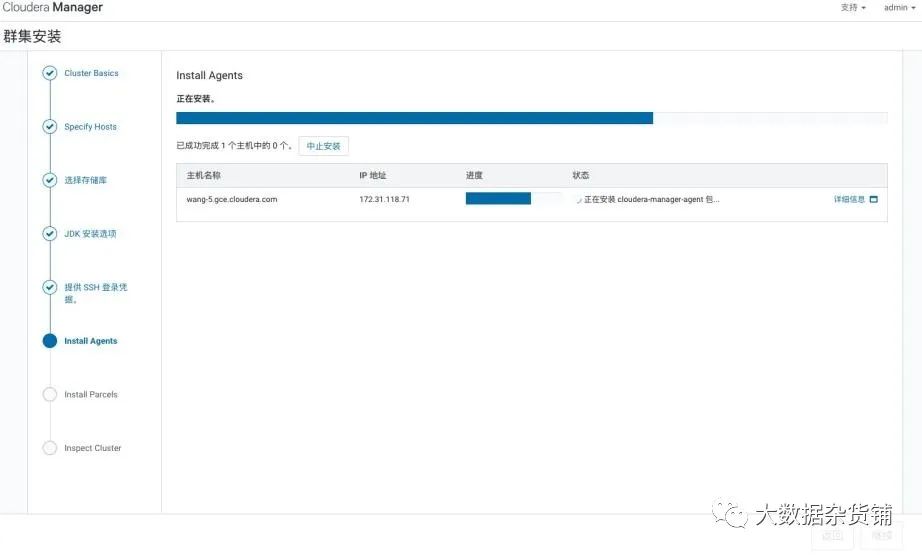This screenshot has width=922, height=555.
Task: Click the Specify Hosts step checkmark icon
Action: click(x=49, y=127)
